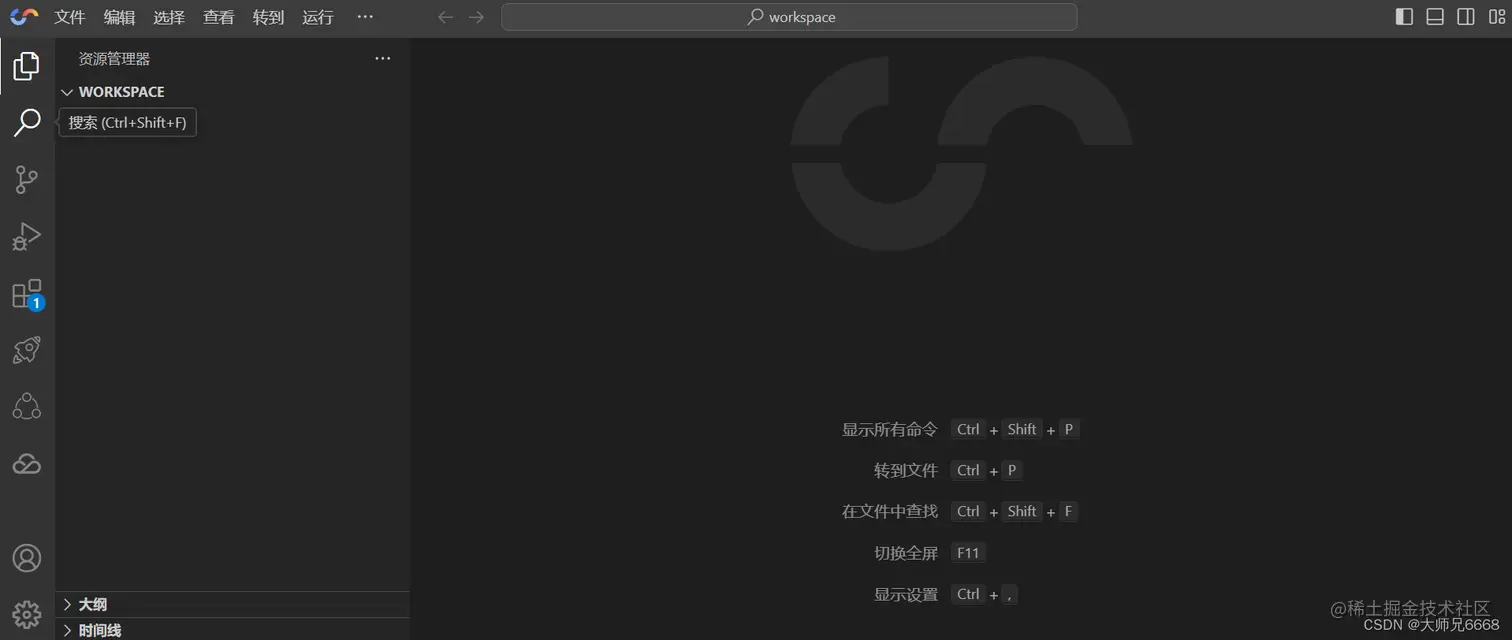Screen dimensions: 1512x640
Task: Click the rocket extension icon
Action: (x=26, y=349)
